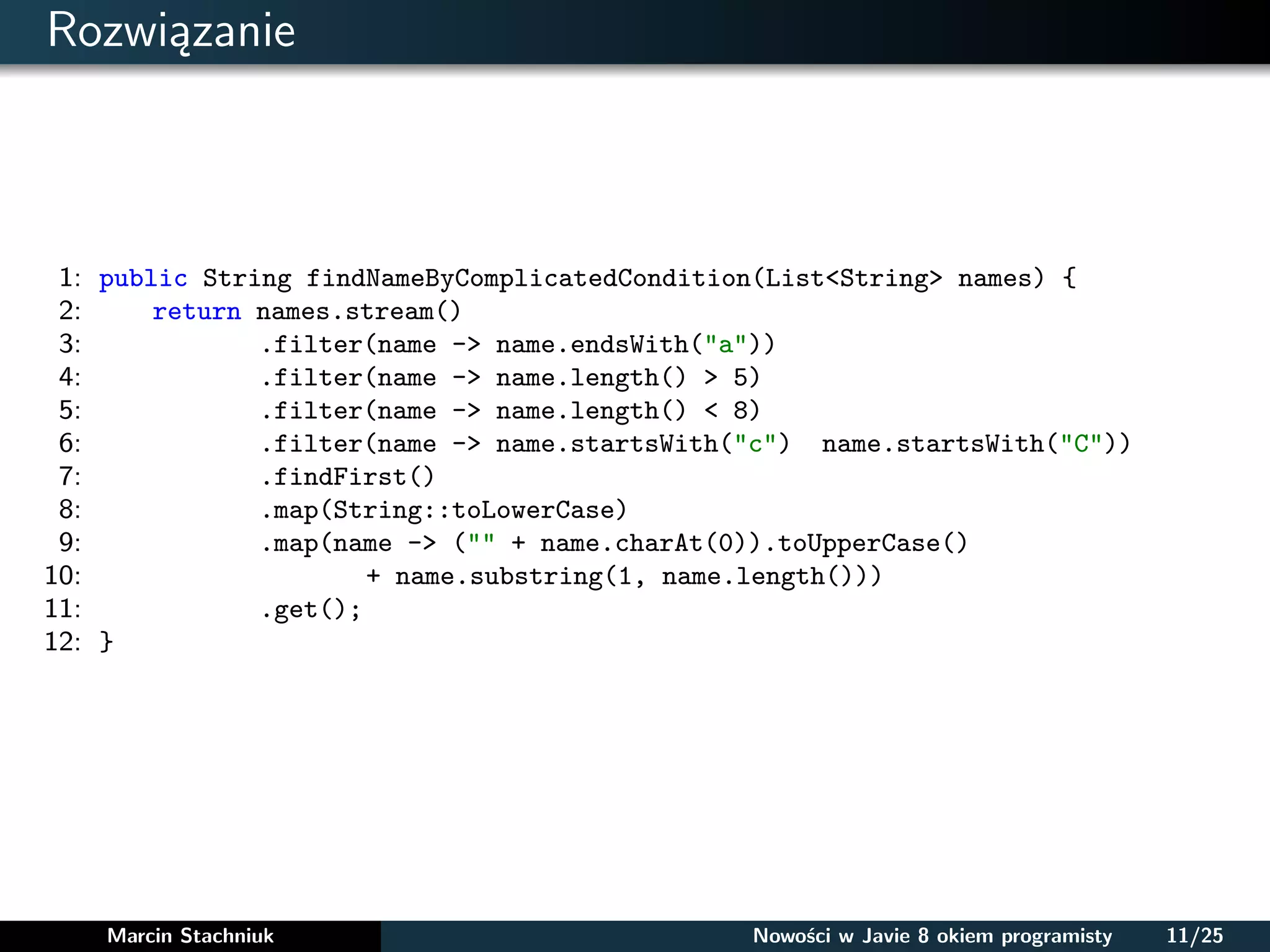Click ".get();" on line 11
The width and height of the screenshot is (1270, 952).
click(311, 610)
